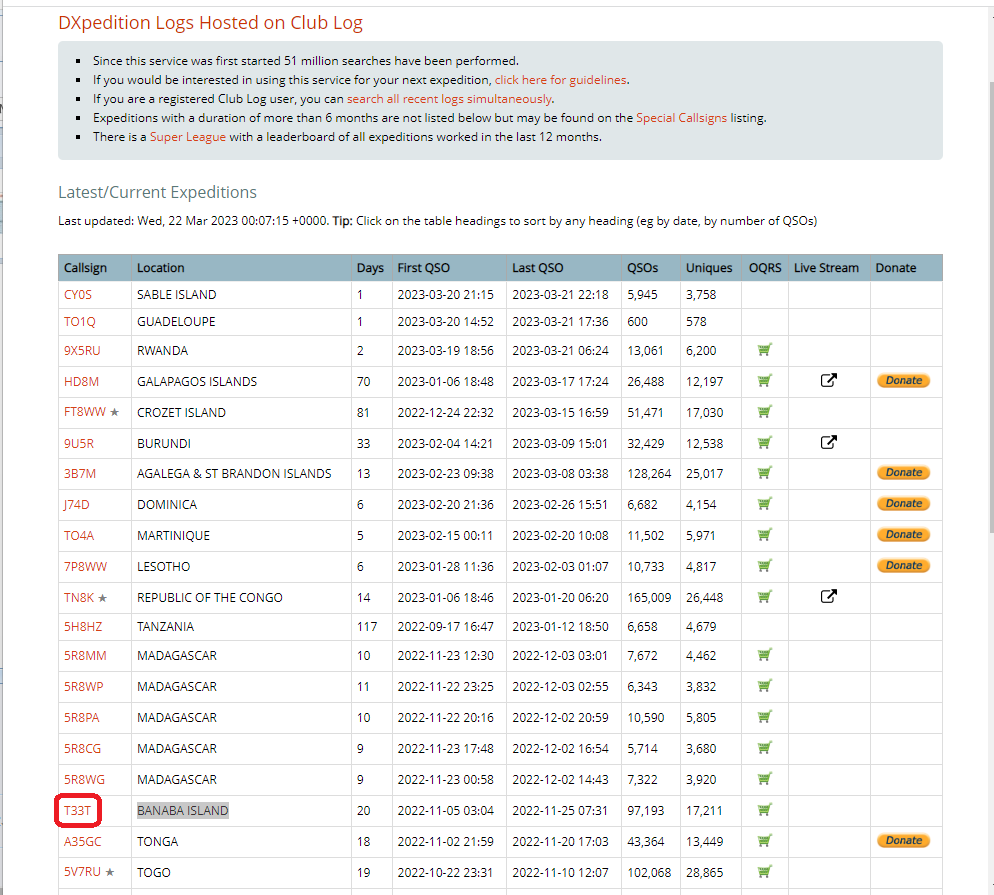Open OQRS cart for 5V7RU

765,872
